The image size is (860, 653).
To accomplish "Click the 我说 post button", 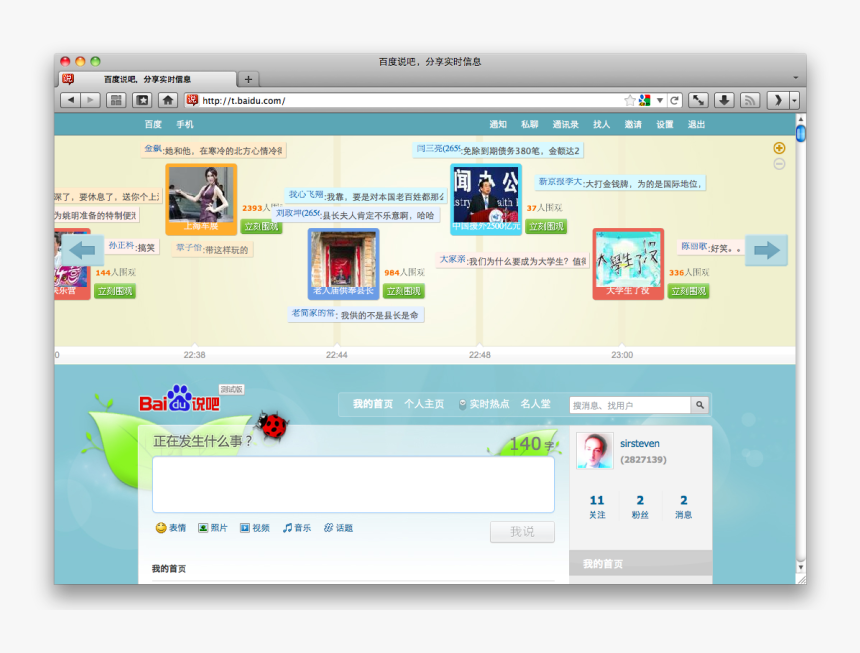I will (523, 531).
